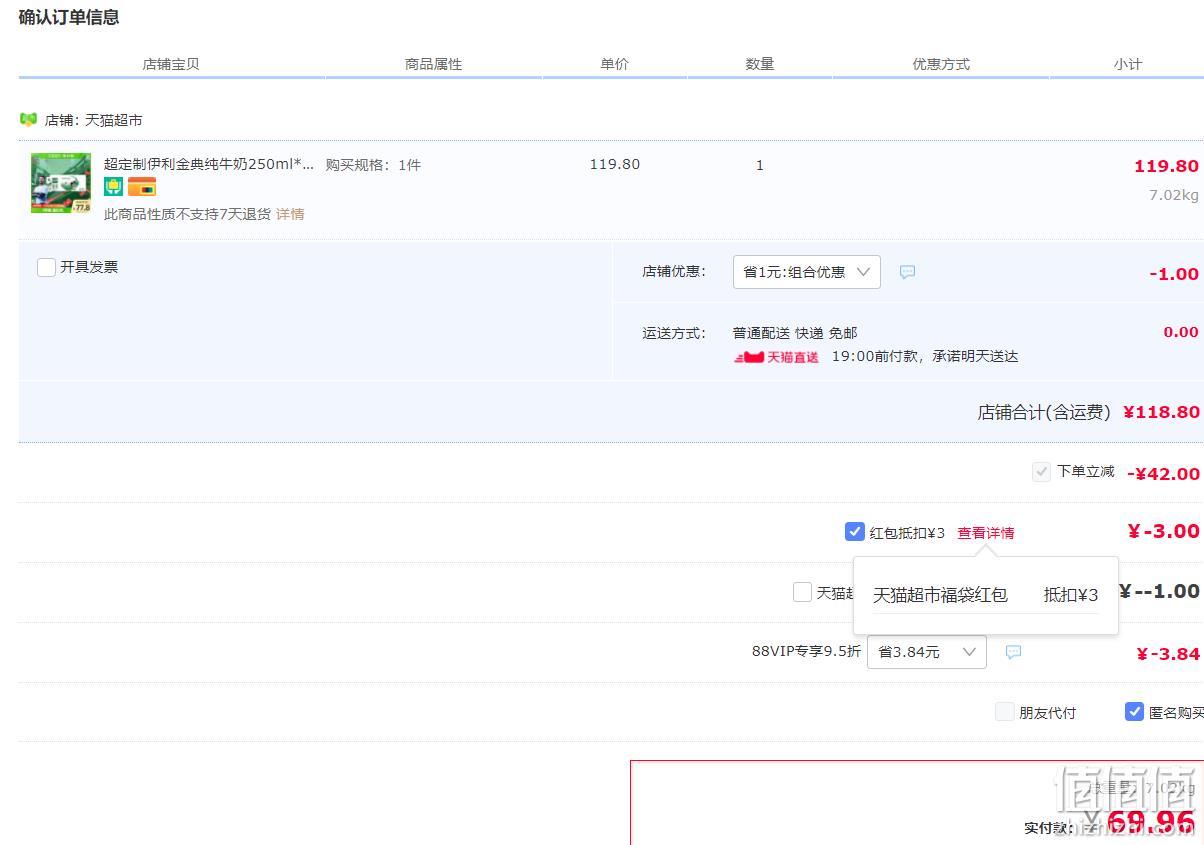
Task: Click the 0.00 shipping fee amount
Action: coord(1181,332)
